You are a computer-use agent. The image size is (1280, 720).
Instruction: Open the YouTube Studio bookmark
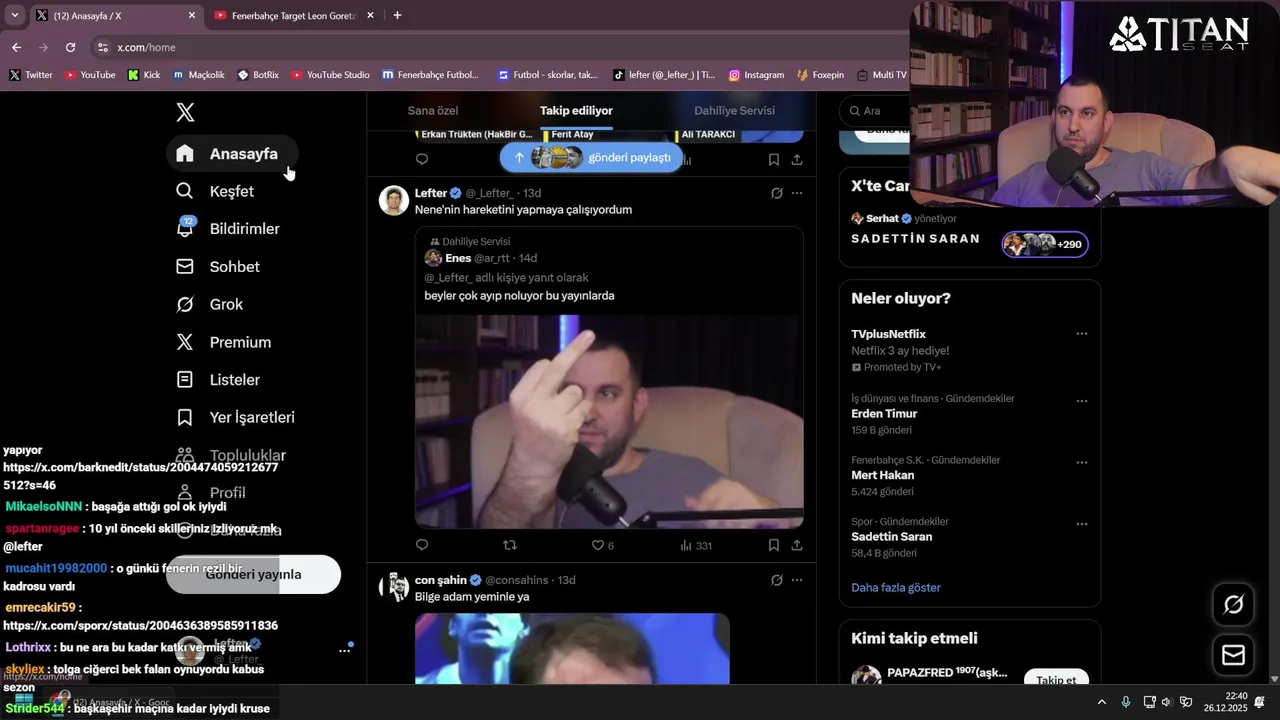pos(330,75)
